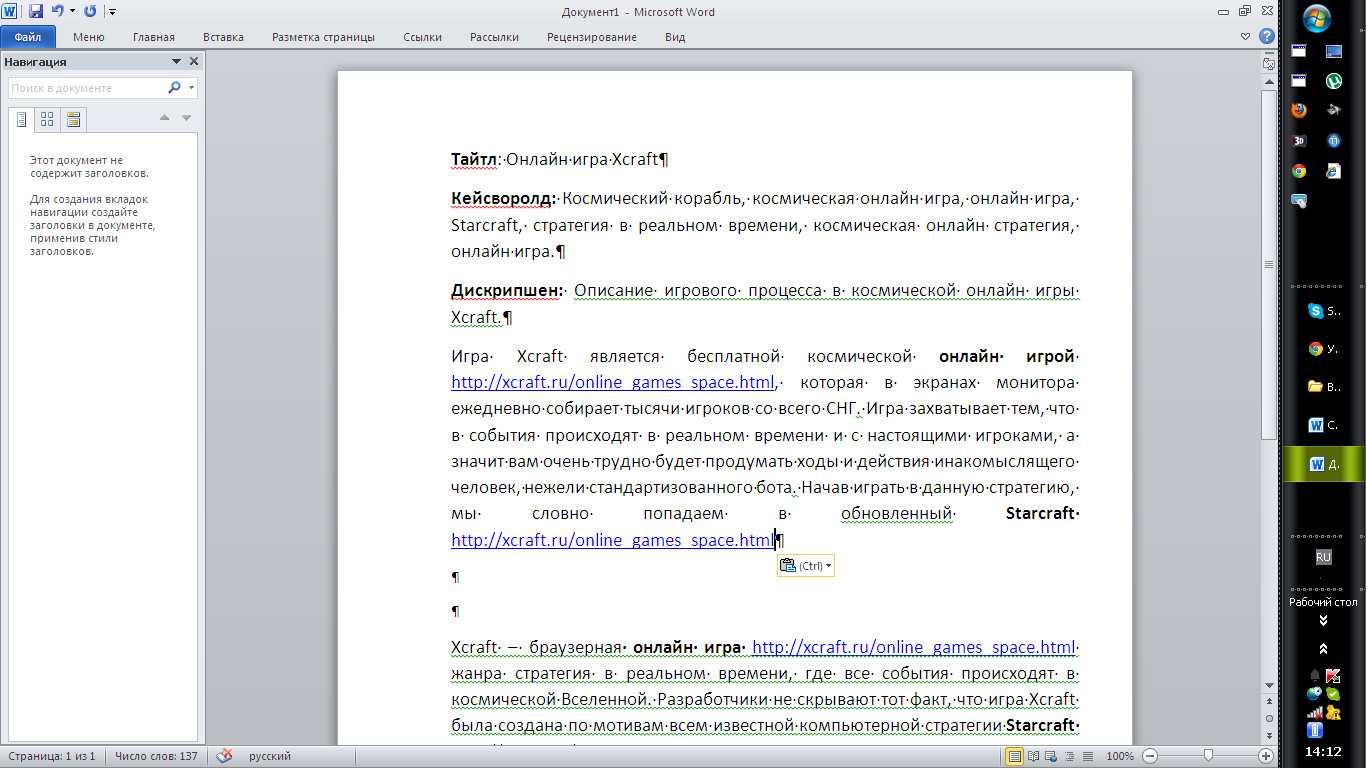Switch to the Вставка ribbon tab
Viewport: 1366px width, 768px height.
coord(223,37)
